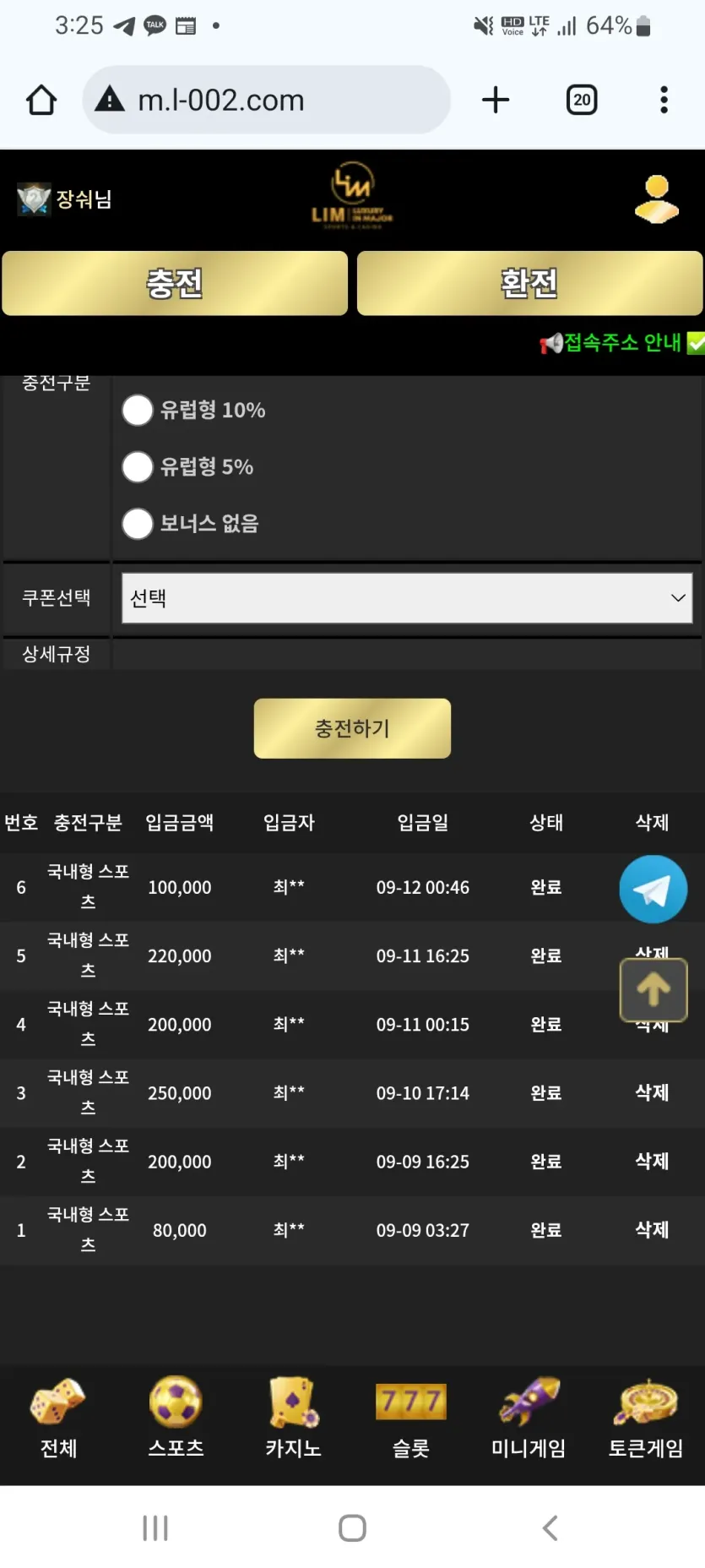Screen dimensions: 705x1568
Task: Open the browser three-dot menu
Action: 664,100
